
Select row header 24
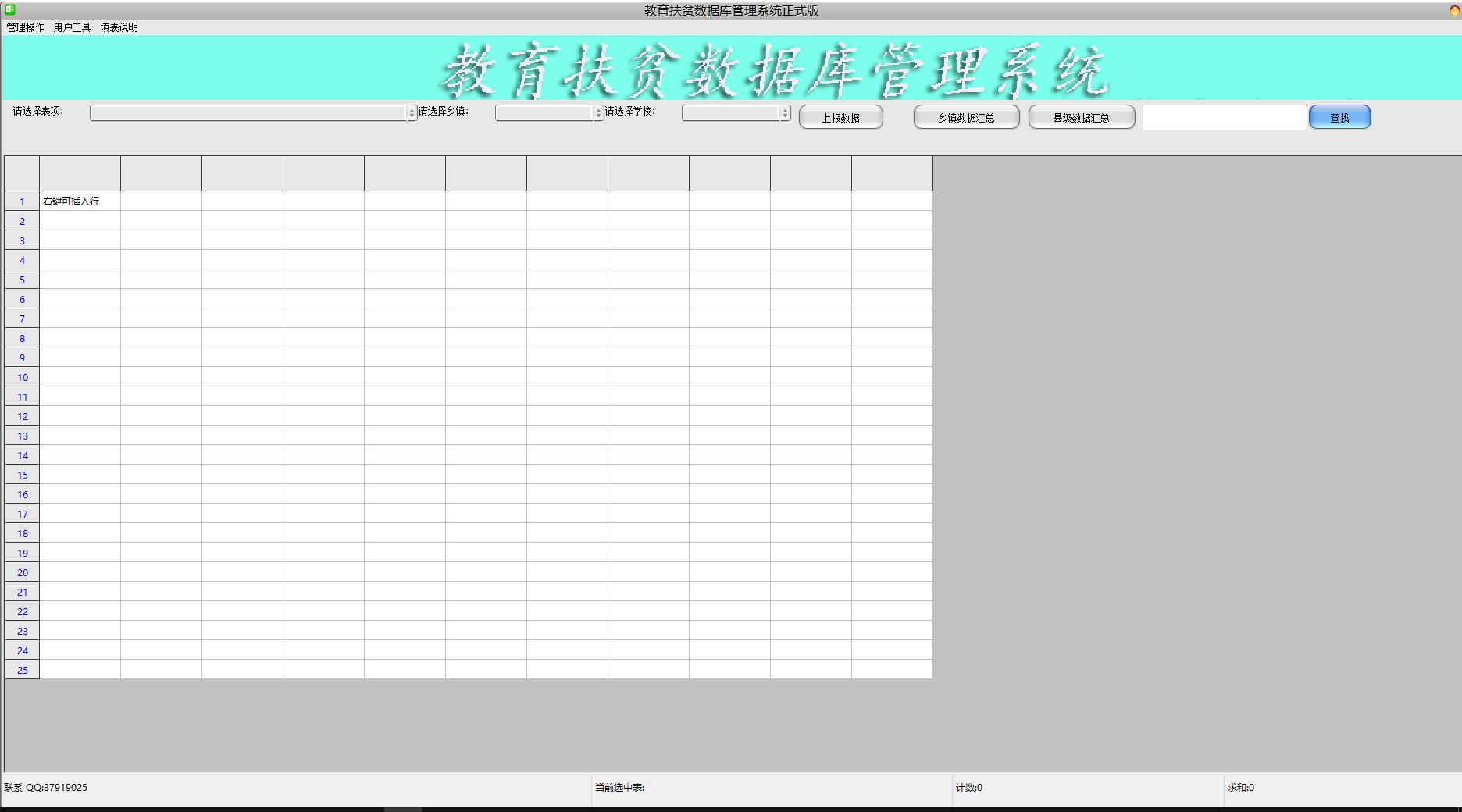[x=22, y=650]
